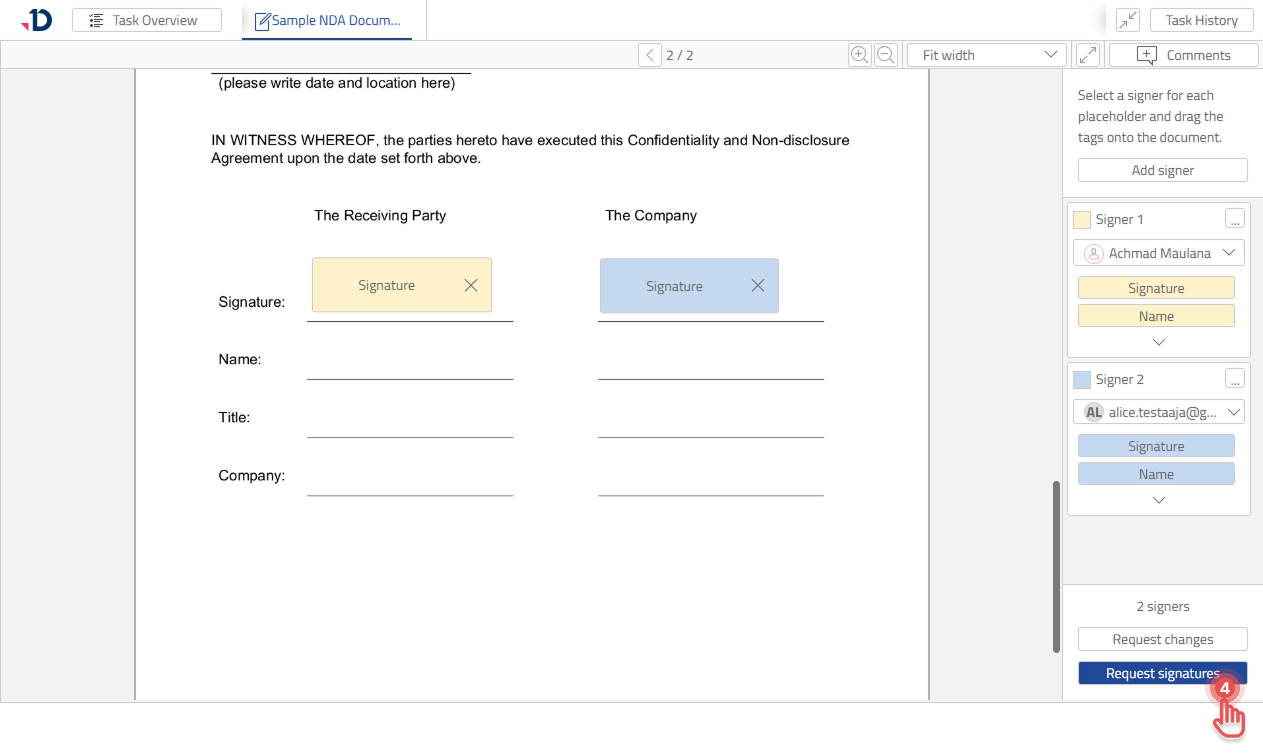Click the Add signer button
Screen dimensions: 1263x756
coord(1162,170)
